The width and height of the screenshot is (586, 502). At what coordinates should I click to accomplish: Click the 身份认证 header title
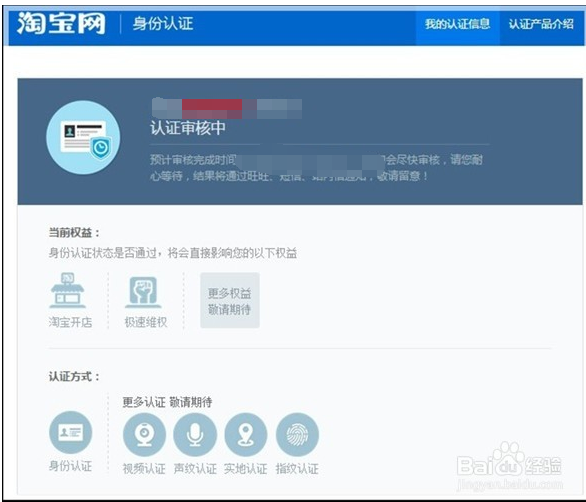tap(163, 24)
